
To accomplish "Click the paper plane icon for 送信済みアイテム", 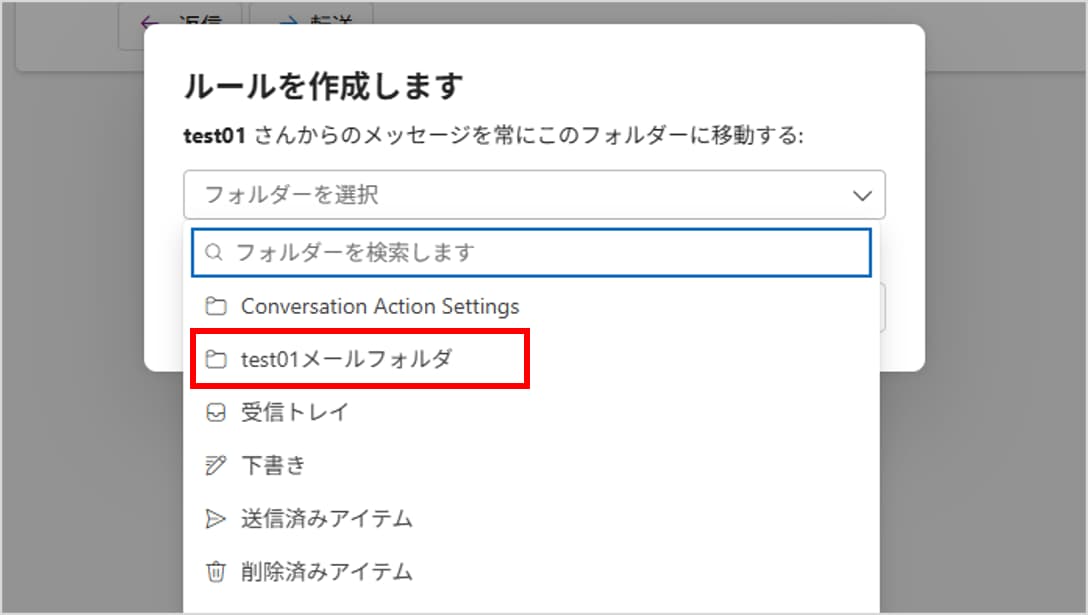I will pos(215,519).
